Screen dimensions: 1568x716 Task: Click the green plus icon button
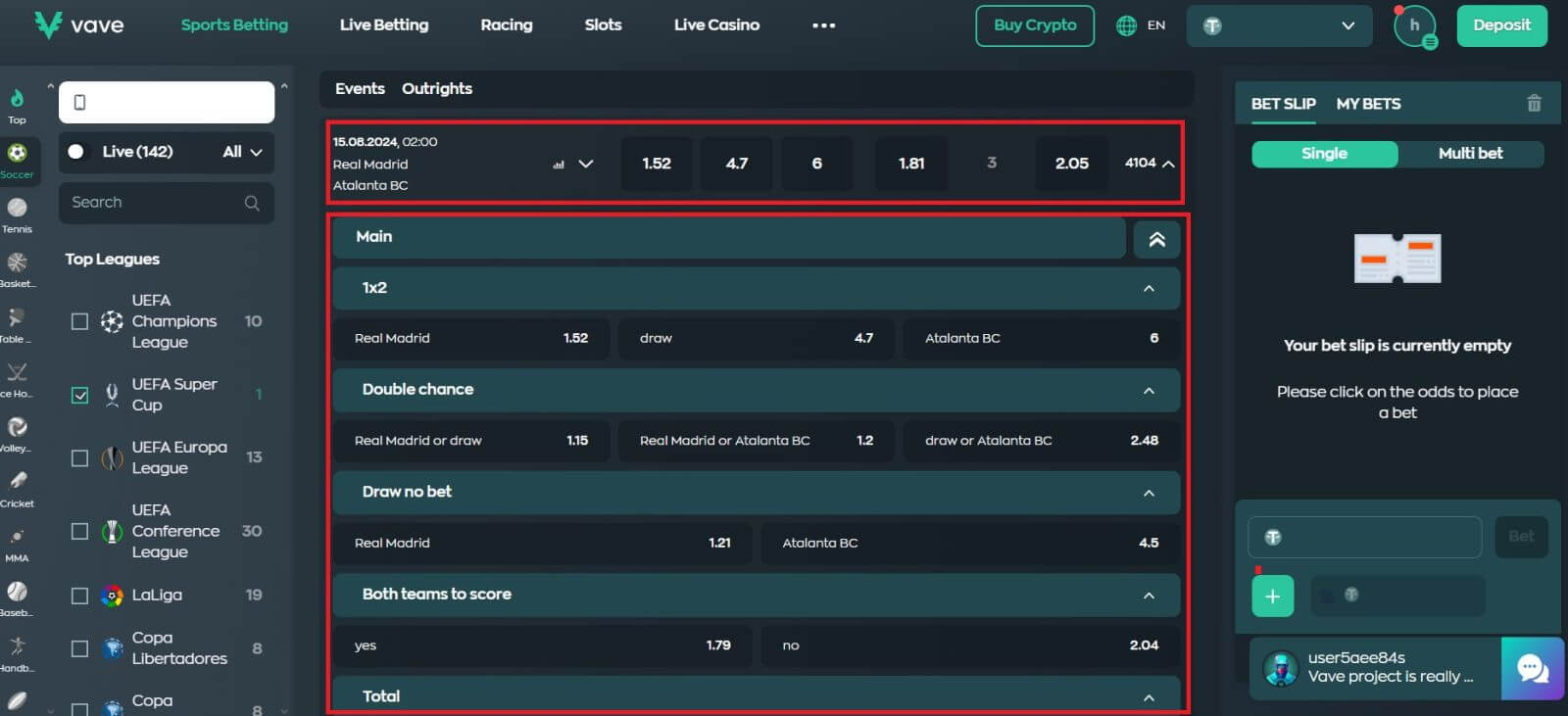tap(1272, 597)
